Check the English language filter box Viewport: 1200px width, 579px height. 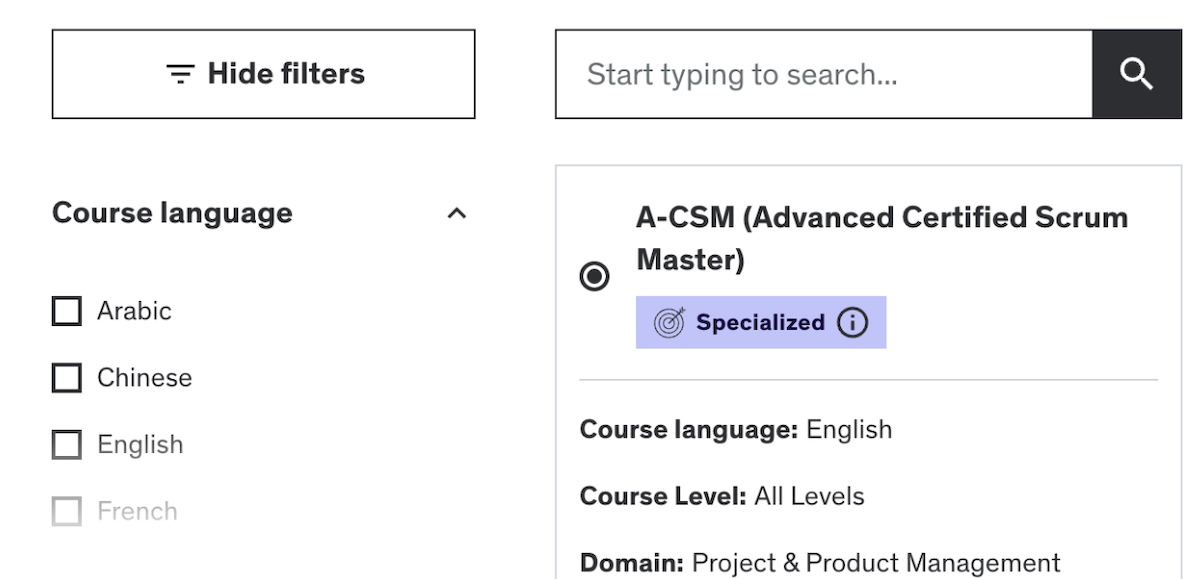coord(66,445)
